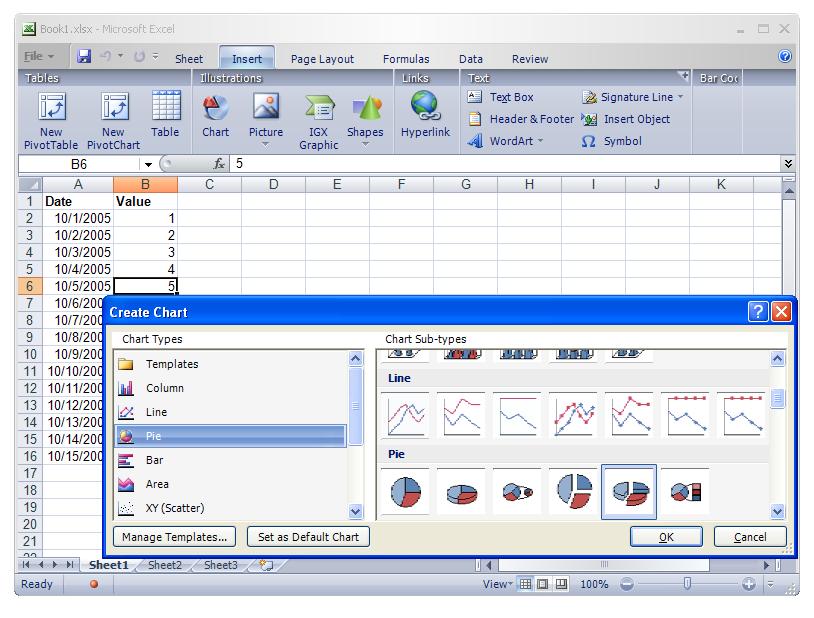Open the Undo history dropdown arrow
Screen dimensions: 814x618
coord(120,55)
